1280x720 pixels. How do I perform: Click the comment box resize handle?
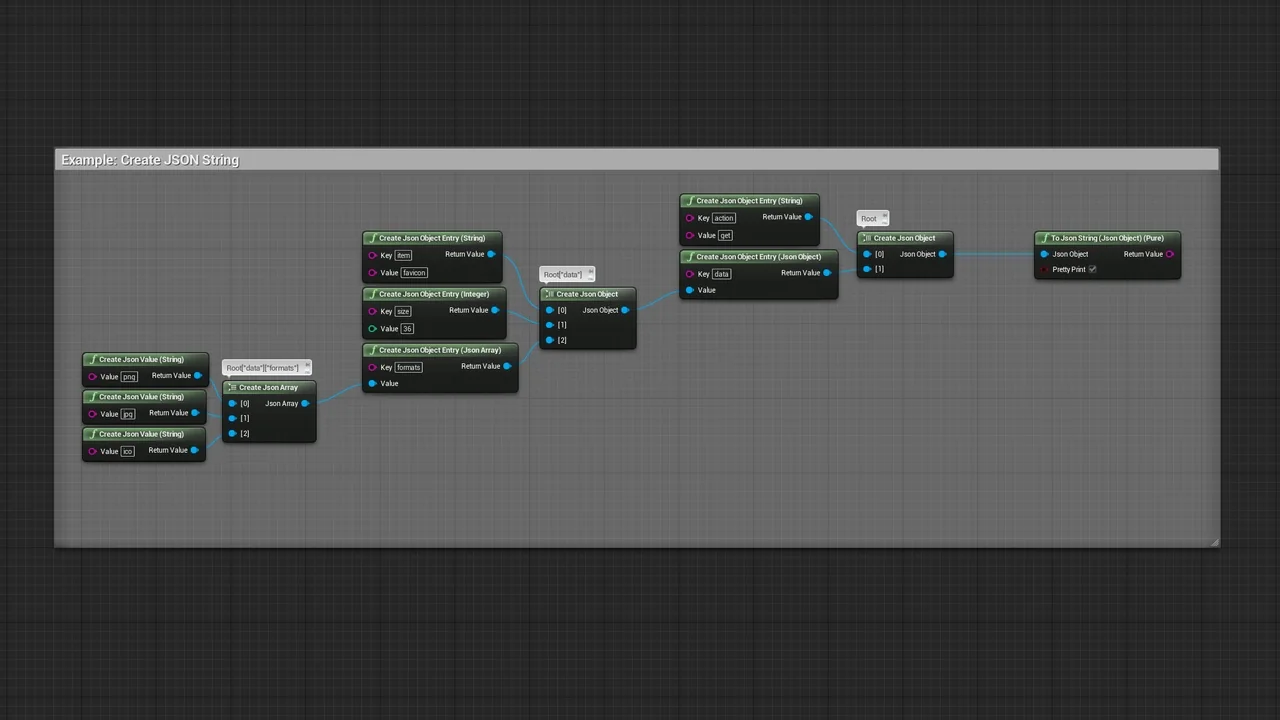(x=1214, y=542)
